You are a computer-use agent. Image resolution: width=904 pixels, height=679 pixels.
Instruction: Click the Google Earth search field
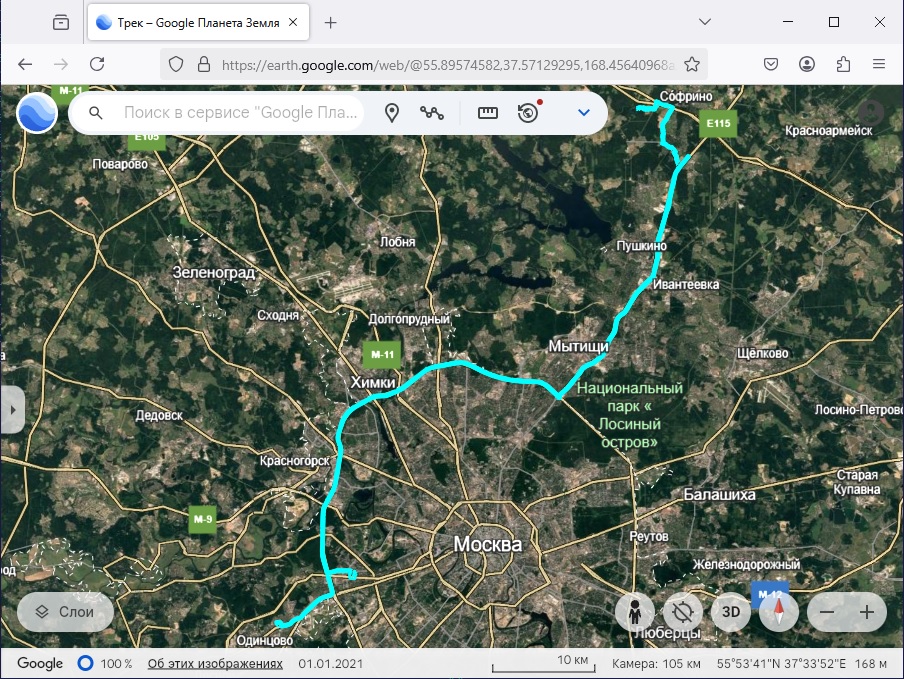(240, 113)
